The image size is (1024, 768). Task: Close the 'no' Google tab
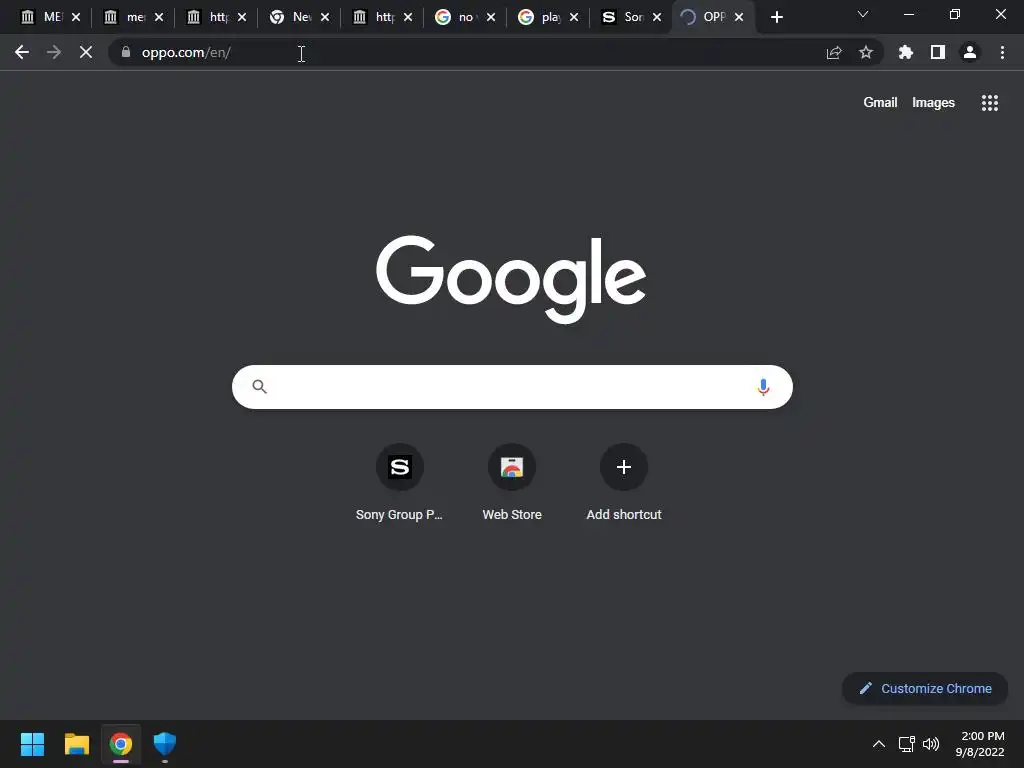coord(491,17)
